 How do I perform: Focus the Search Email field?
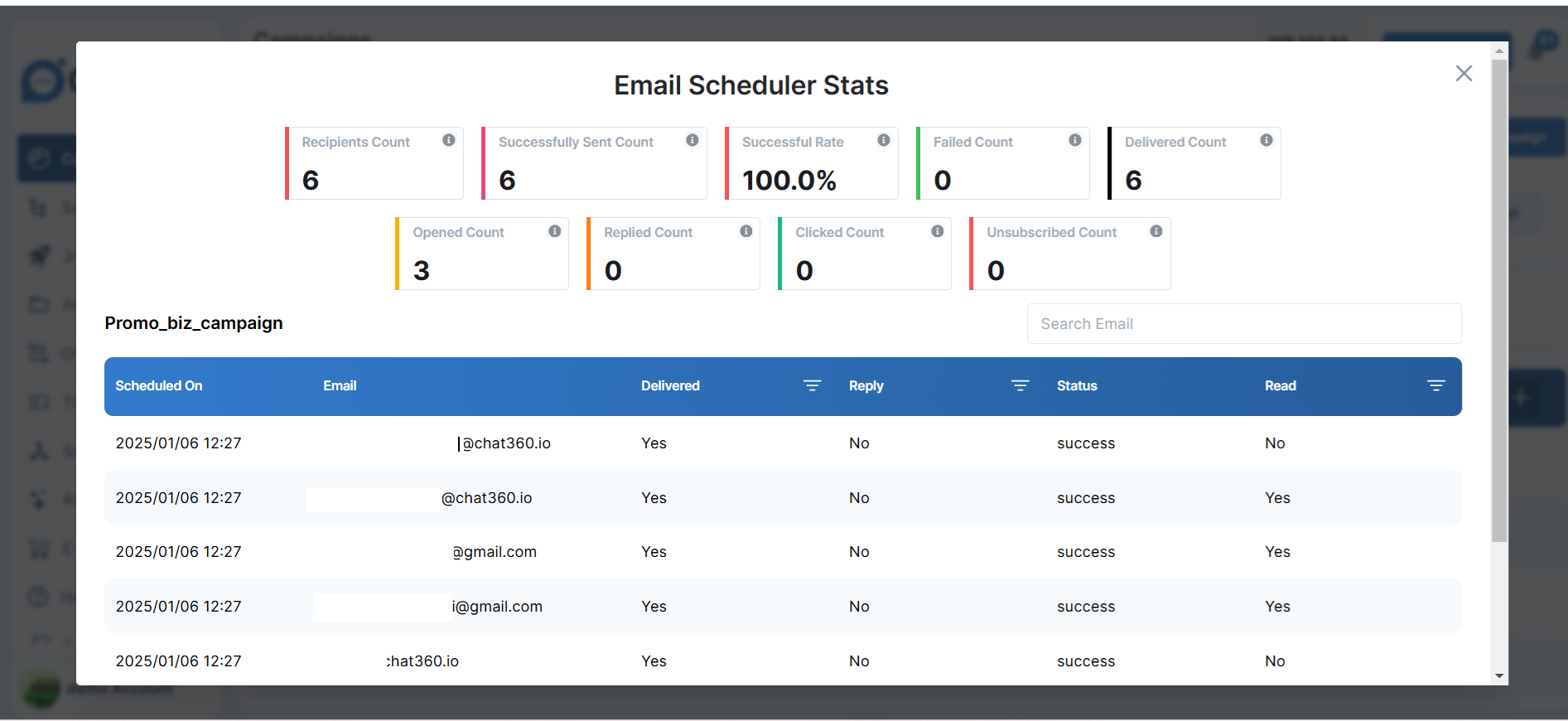[1244, 324]
